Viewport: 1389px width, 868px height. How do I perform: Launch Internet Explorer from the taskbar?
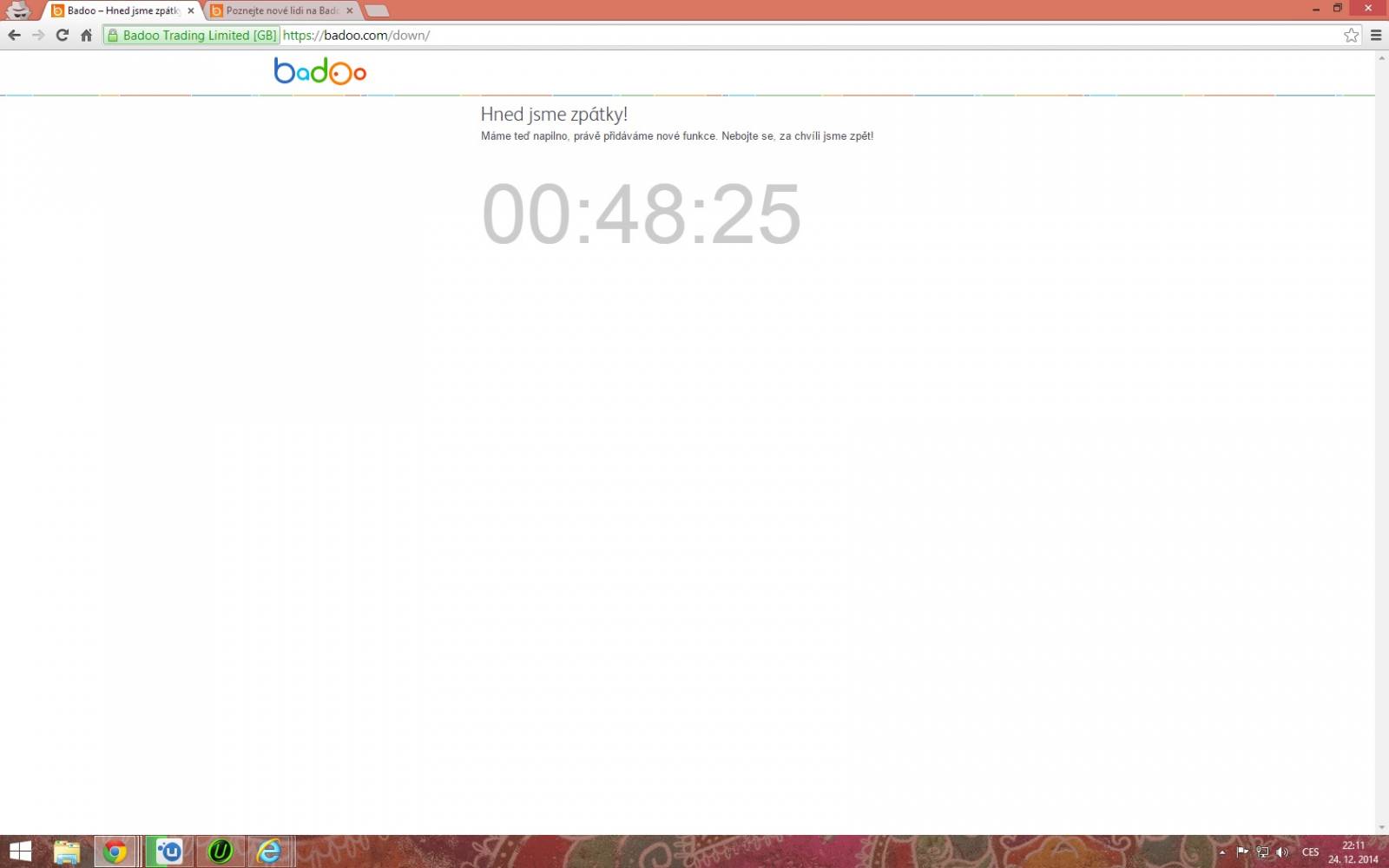(x=270, y=852)
